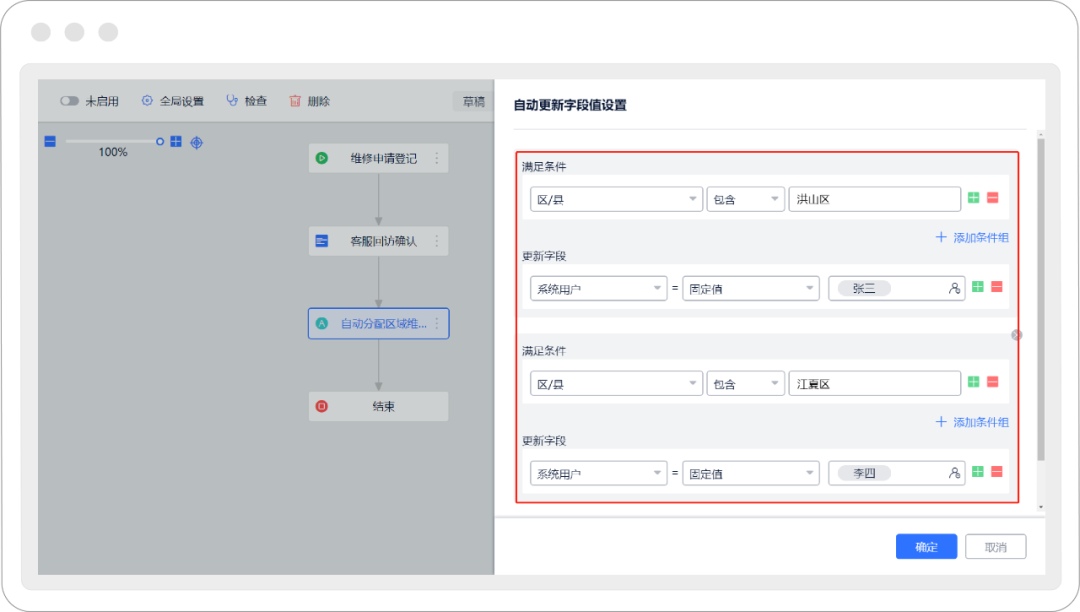Remove the 洪山区 condition with red minus
Viewport: 1080px width, 612px height.
(993, 199)
